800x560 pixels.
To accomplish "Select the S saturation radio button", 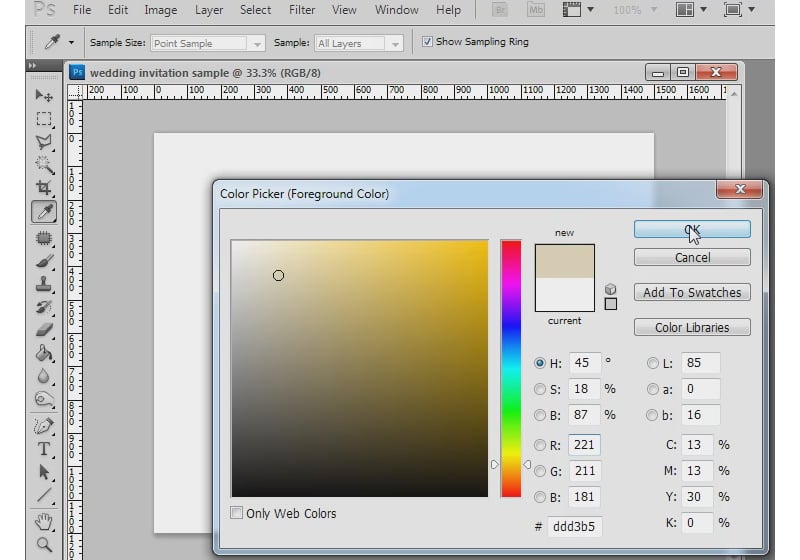I will [x=540, y=389].
